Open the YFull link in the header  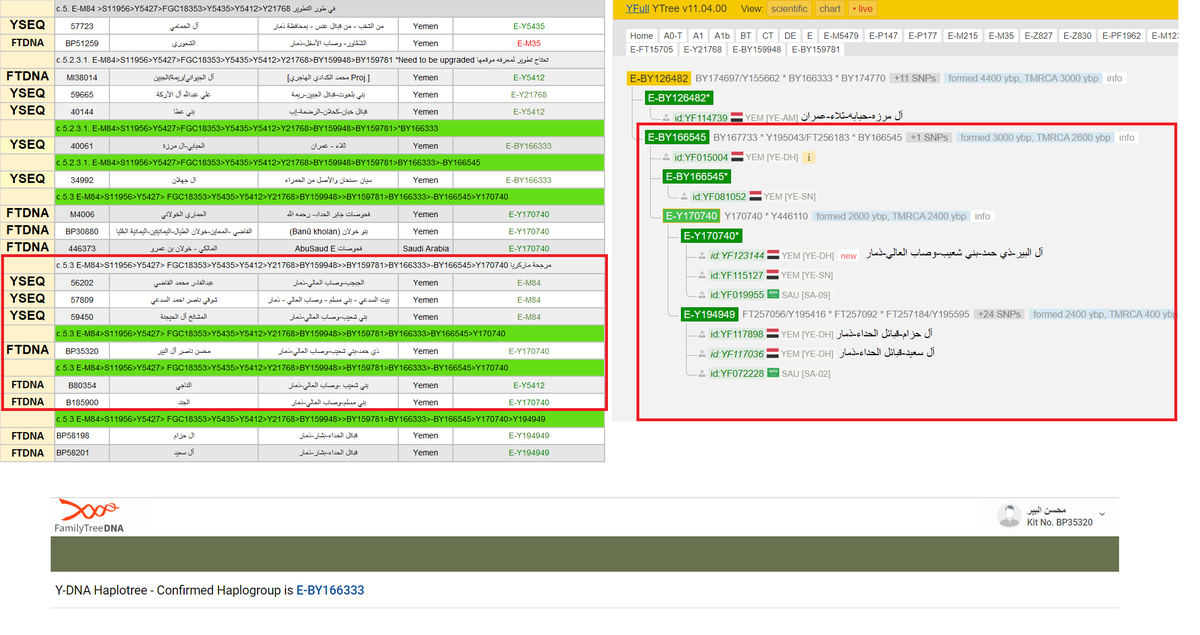click(x=638, y=8)
